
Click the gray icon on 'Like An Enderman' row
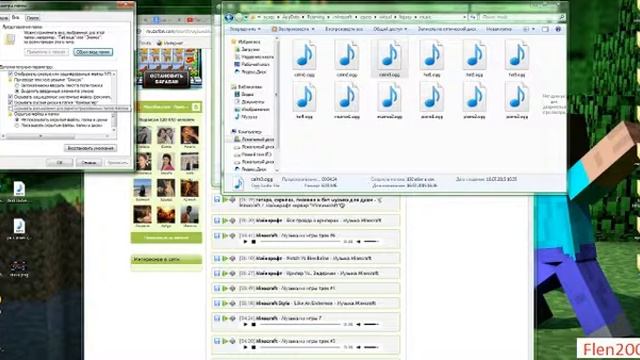coord(232,303)
